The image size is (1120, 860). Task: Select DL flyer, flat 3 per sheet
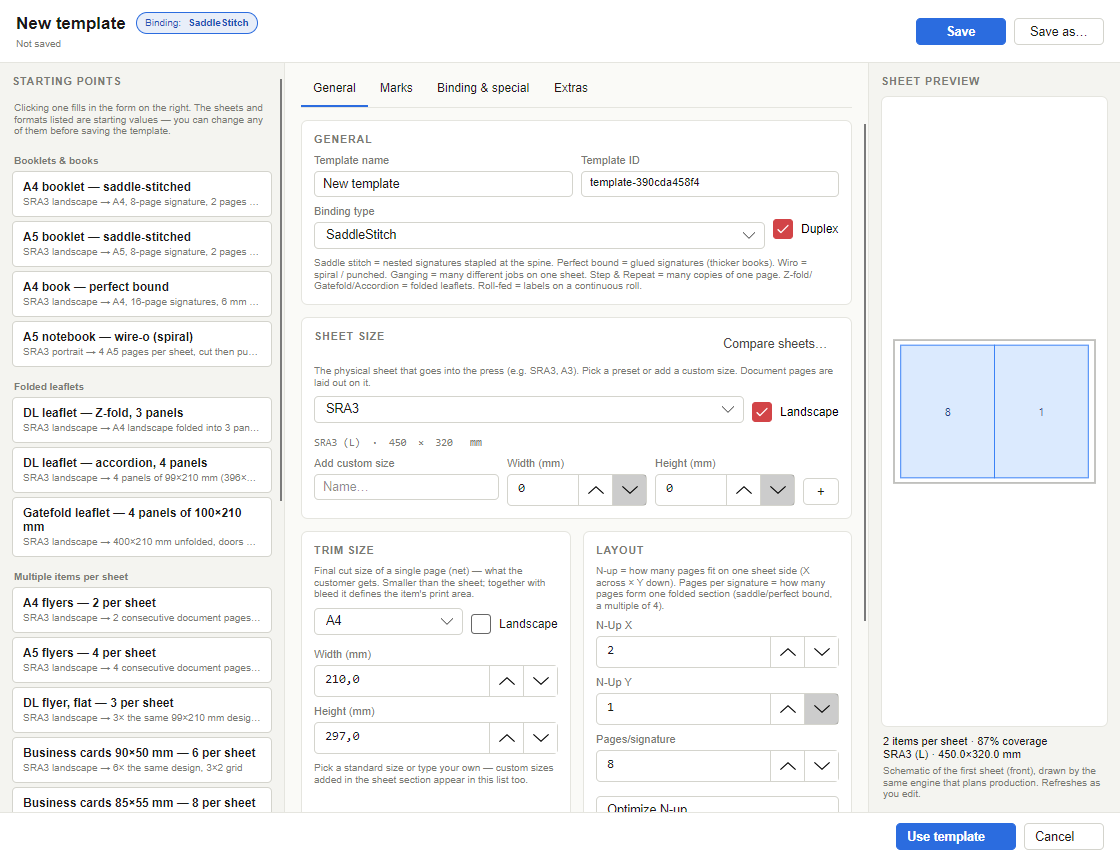click(142, 710)
